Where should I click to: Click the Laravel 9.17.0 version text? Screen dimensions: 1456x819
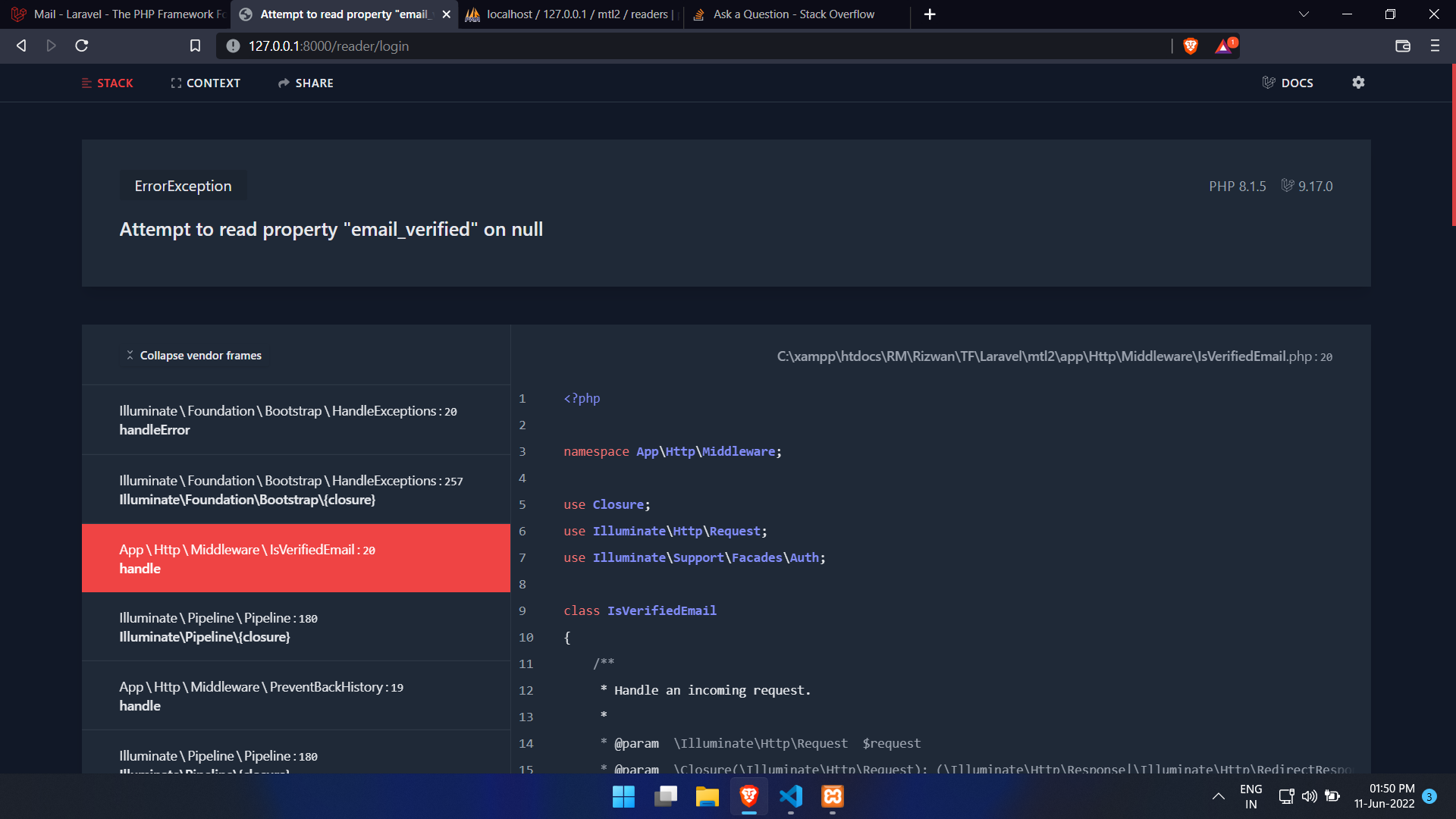coord(1307,187)
